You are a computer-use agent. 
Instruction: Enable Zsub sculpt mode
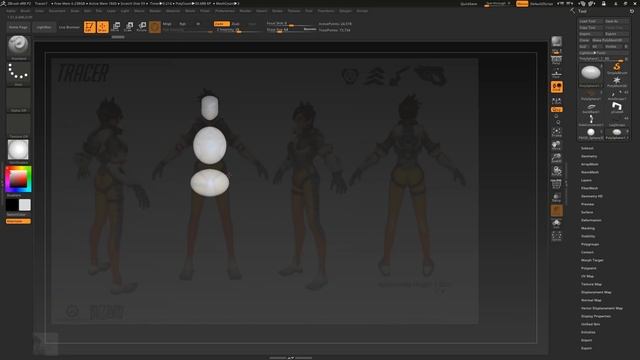coord(236,24)
